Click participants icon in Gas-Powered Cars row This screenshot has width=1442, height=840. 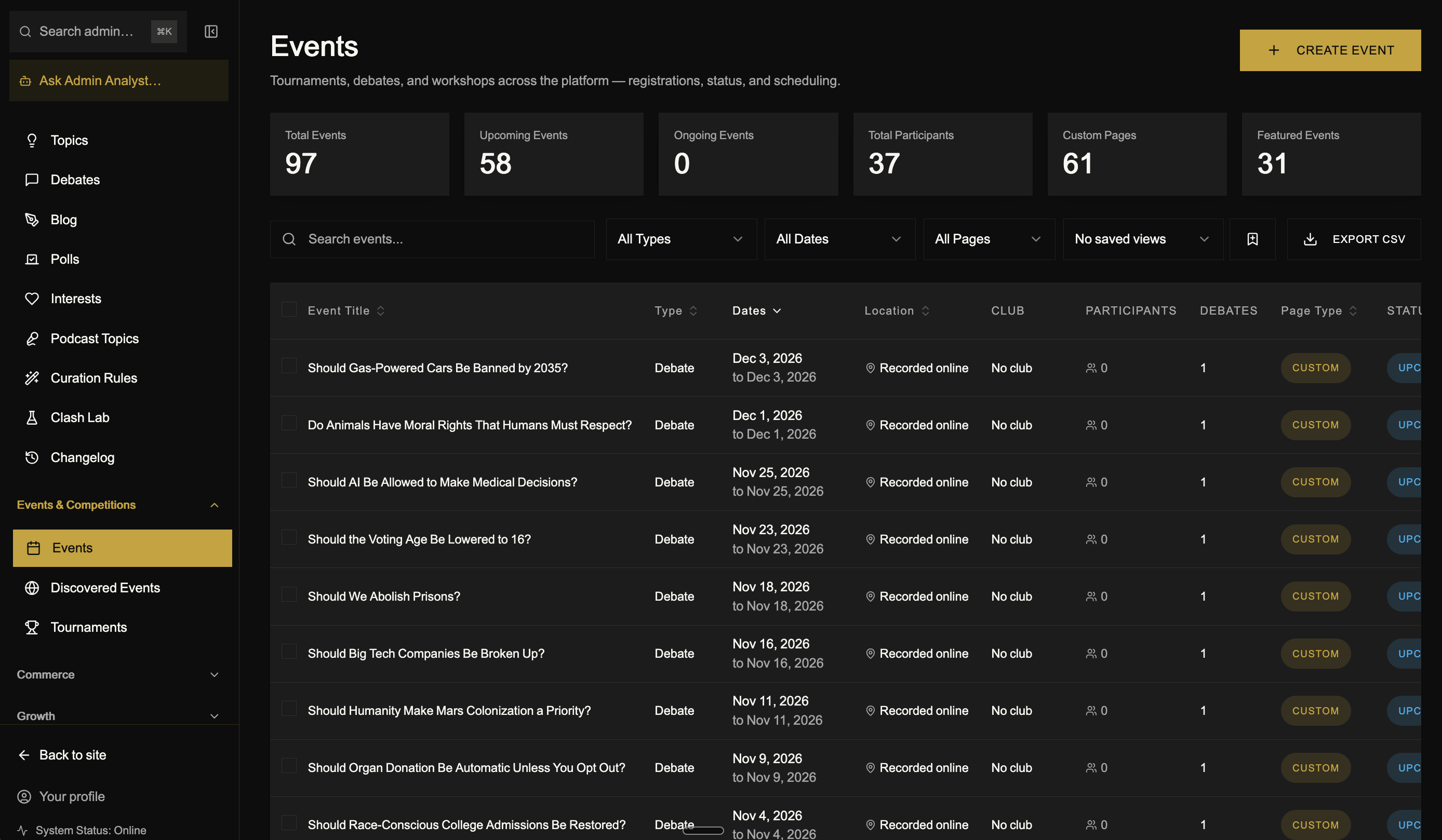[1091, 368]
